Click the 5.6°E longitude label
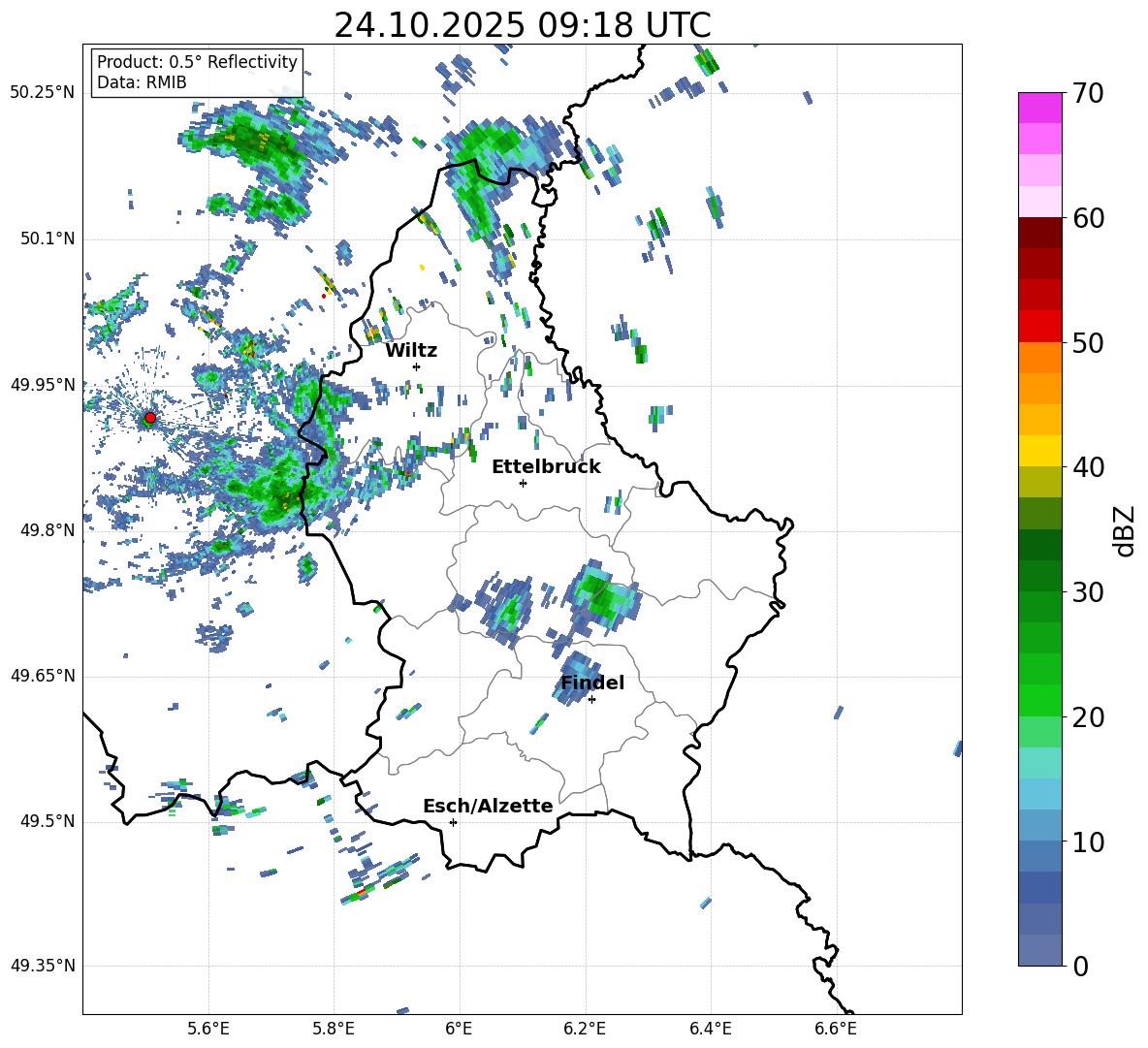Image resolution: width=1148 pixels, height=1048 pixels. coord(208,1029)
